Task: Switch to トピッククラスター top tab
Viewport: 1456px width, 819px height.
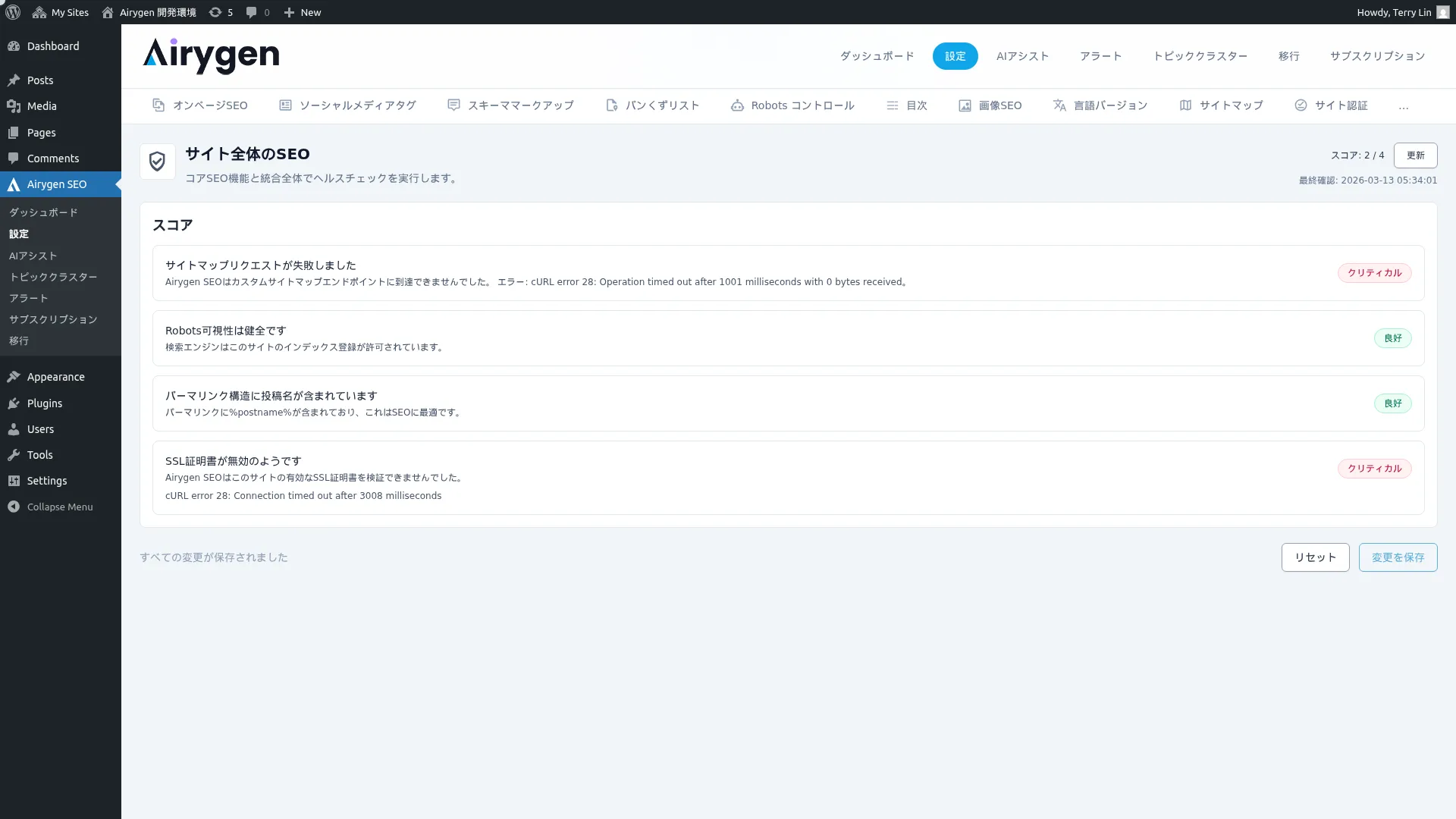Action: (x=1200, y=56)
